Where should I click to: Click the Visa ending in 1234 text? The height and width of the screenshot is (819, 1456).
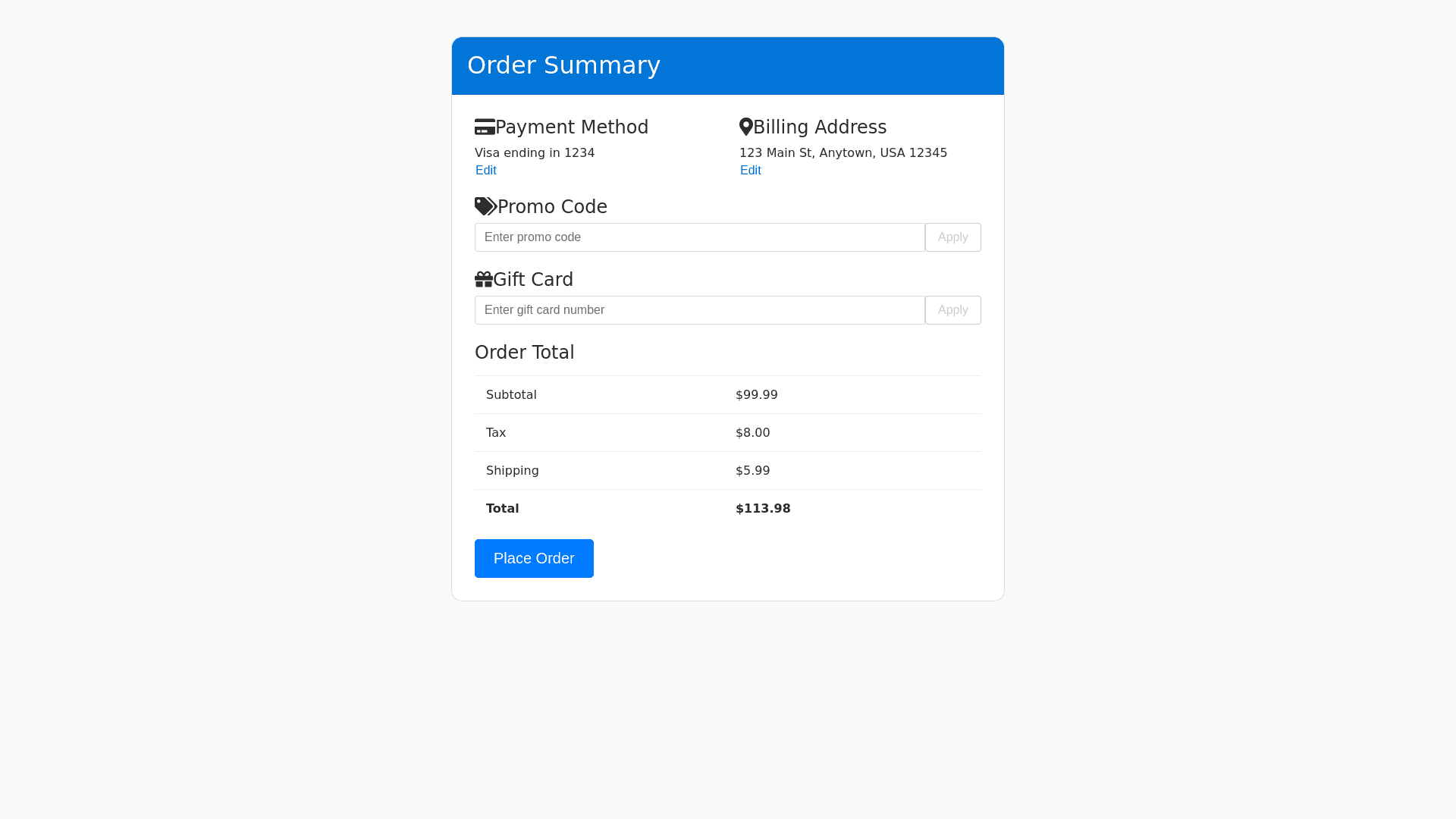point(535,152)
